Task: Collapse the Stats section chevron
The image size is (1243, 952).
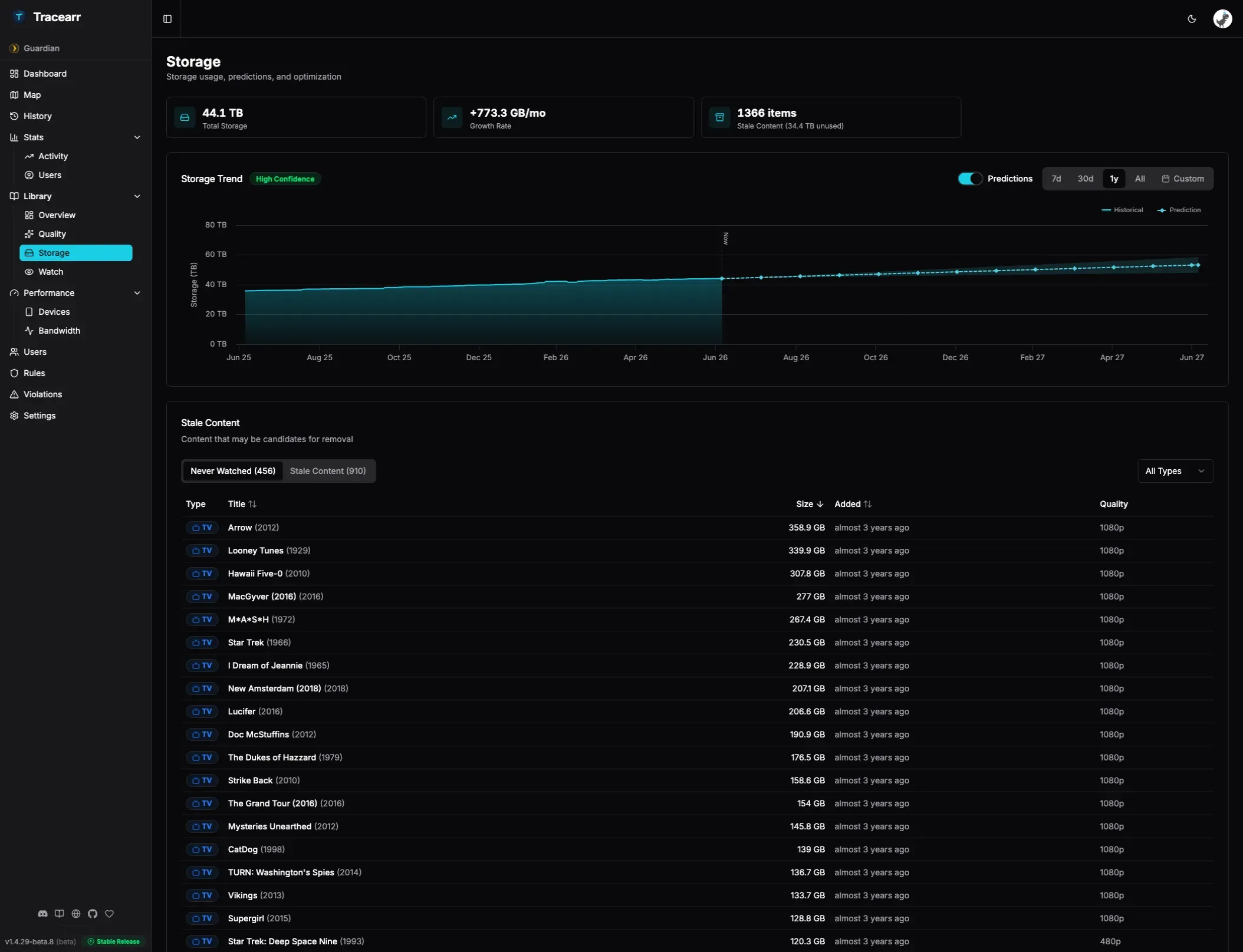Action: 137,137
